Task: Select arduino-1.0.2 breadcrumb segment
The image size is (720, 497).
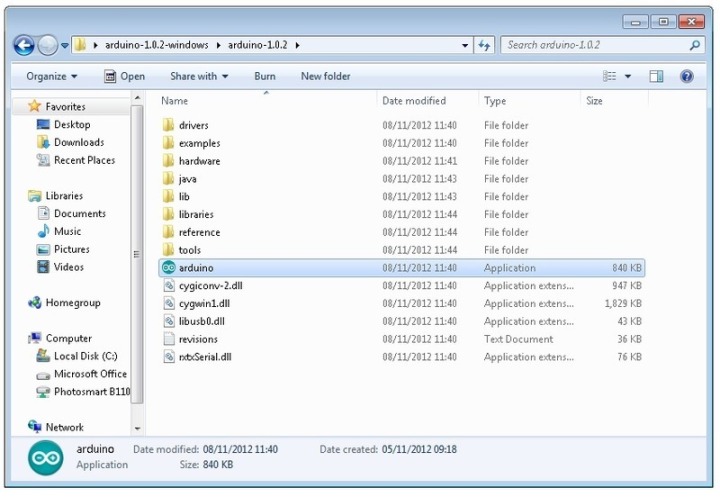Action: click(258, 45)
